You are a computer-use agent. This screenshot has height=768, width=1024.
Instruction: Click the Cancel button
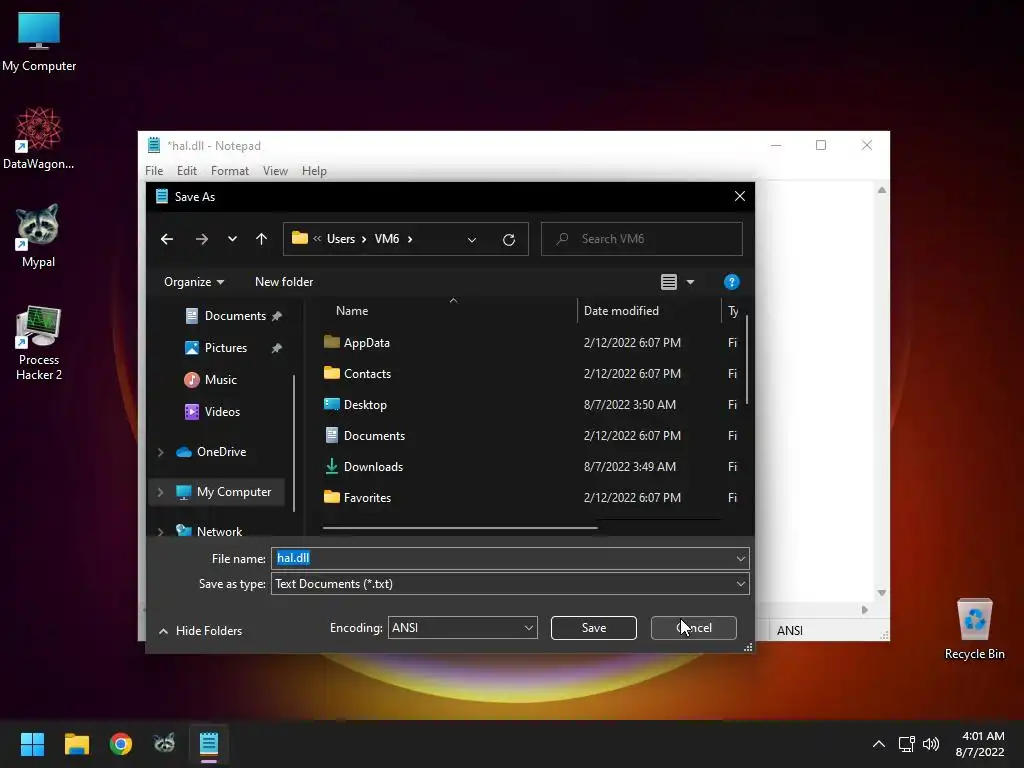(x=694, y=628)
